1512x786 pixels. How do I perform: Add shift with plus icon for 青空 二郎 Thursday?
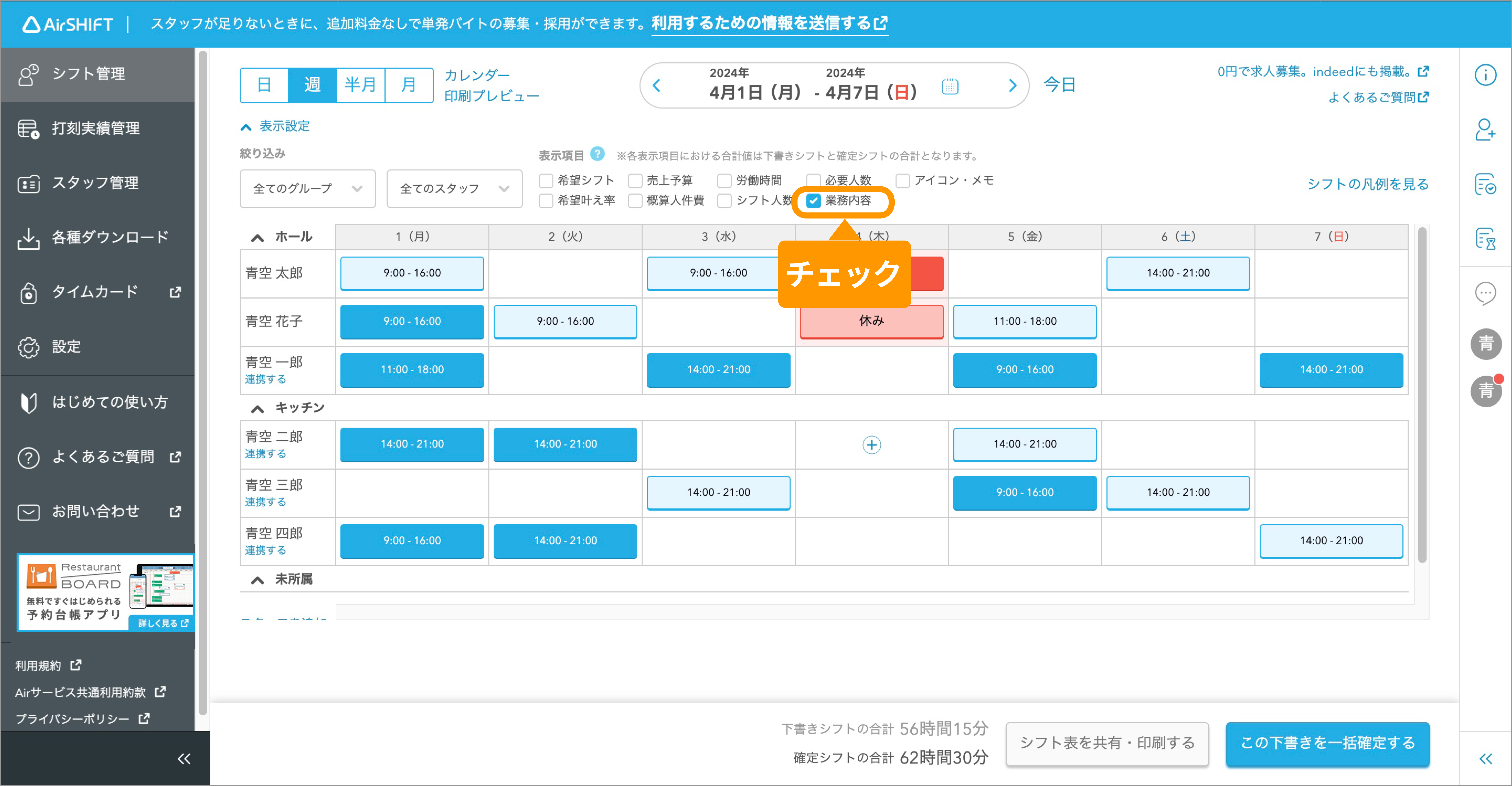pos(872,445)
